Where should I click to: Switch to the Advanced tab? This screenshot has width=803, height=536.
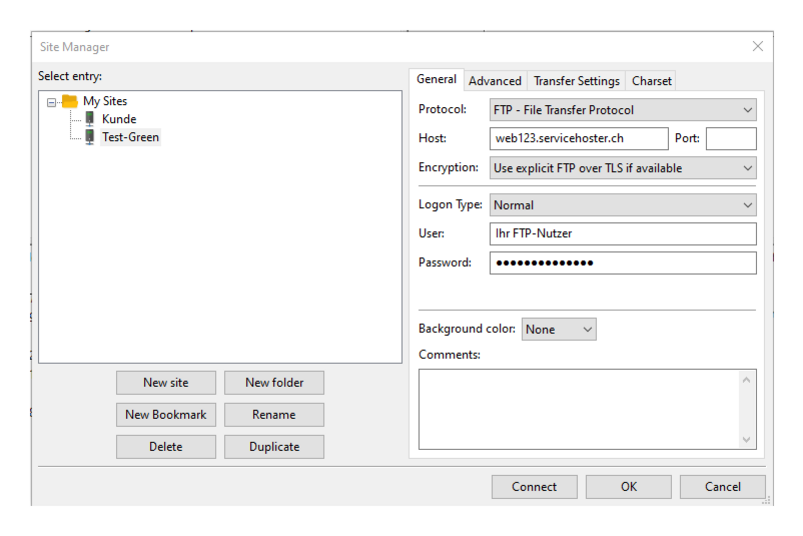(x=495, y=81)
